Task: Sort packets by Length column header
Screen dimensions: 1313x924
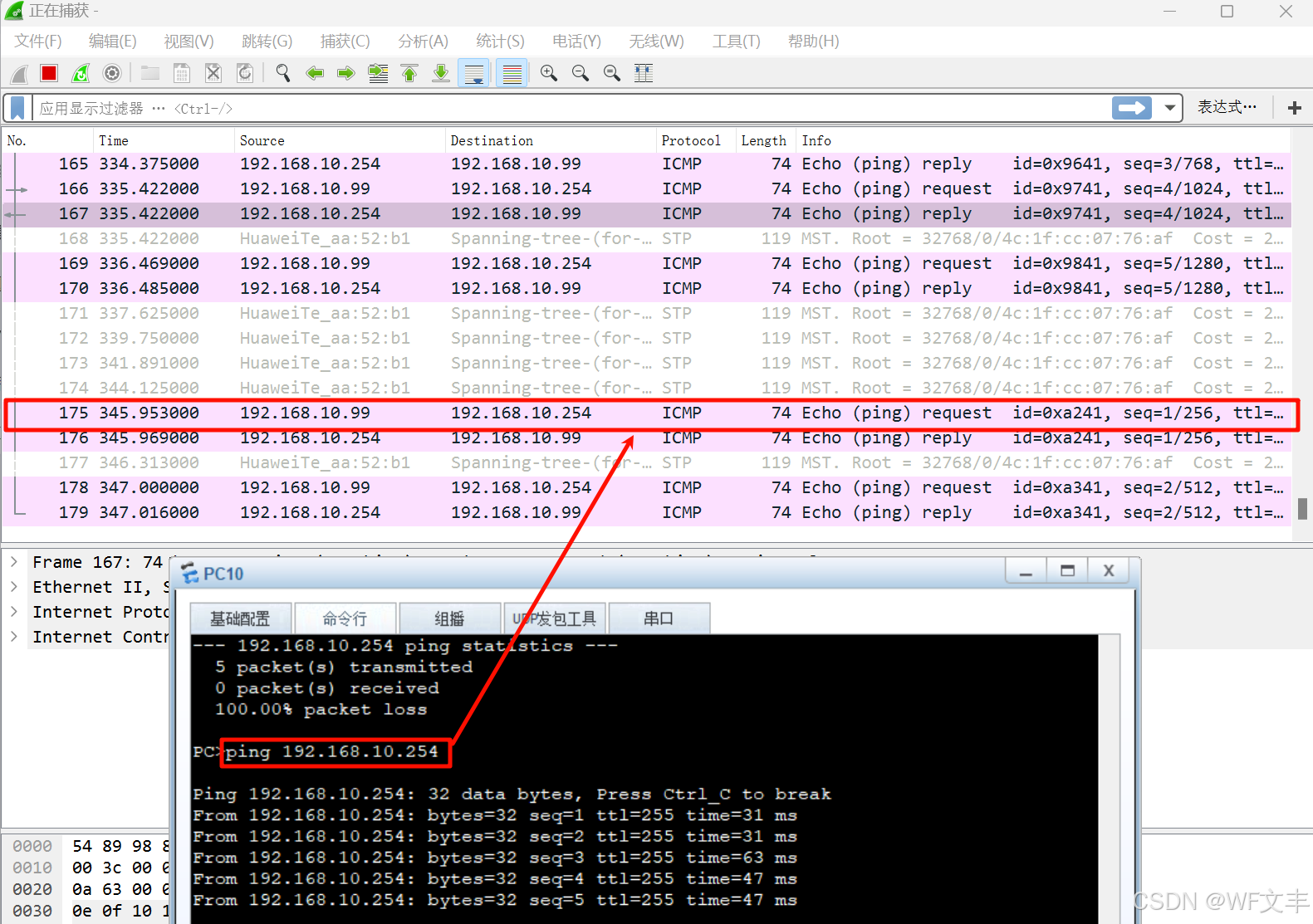Action: (766, 140)
